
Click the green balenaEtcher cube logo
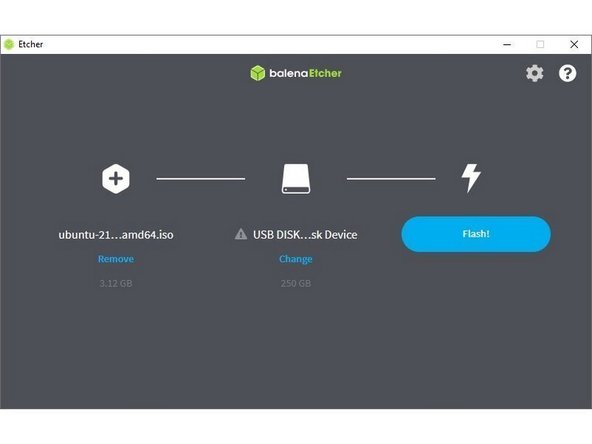258,73
